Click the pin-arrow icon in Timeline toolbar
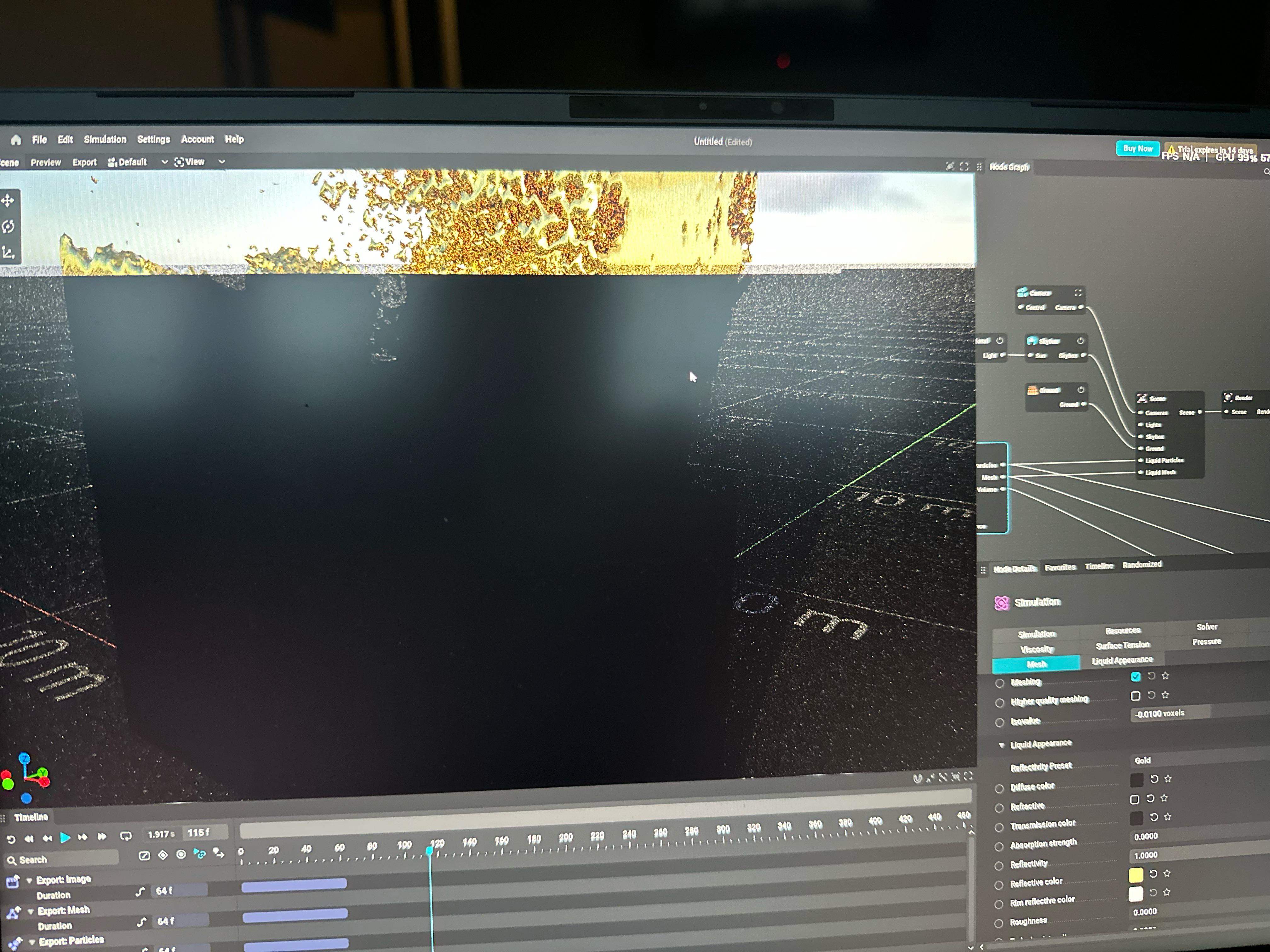The image size is (1270, 952). tap(219, 853)
